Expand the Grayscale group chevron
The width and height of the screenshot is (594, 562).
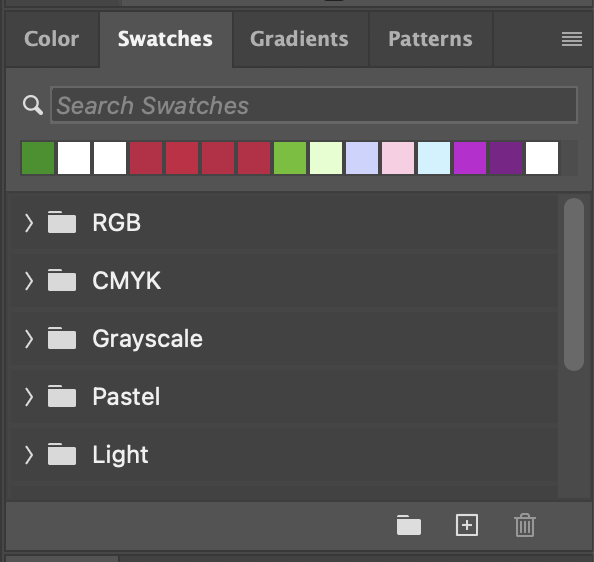pos(29,339)
